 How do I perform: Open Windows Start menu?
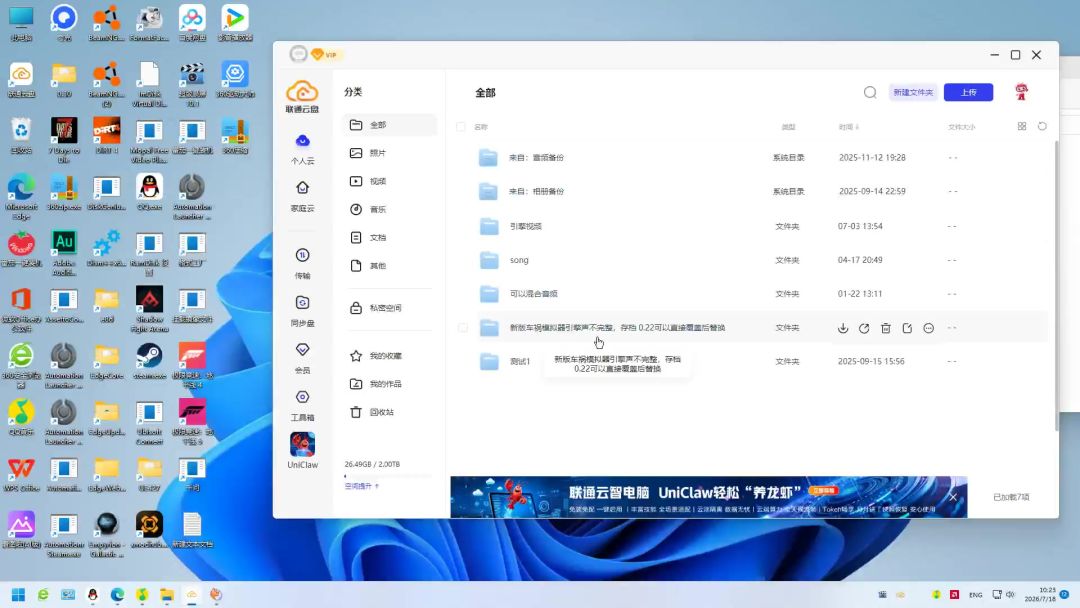click(19, 595)
